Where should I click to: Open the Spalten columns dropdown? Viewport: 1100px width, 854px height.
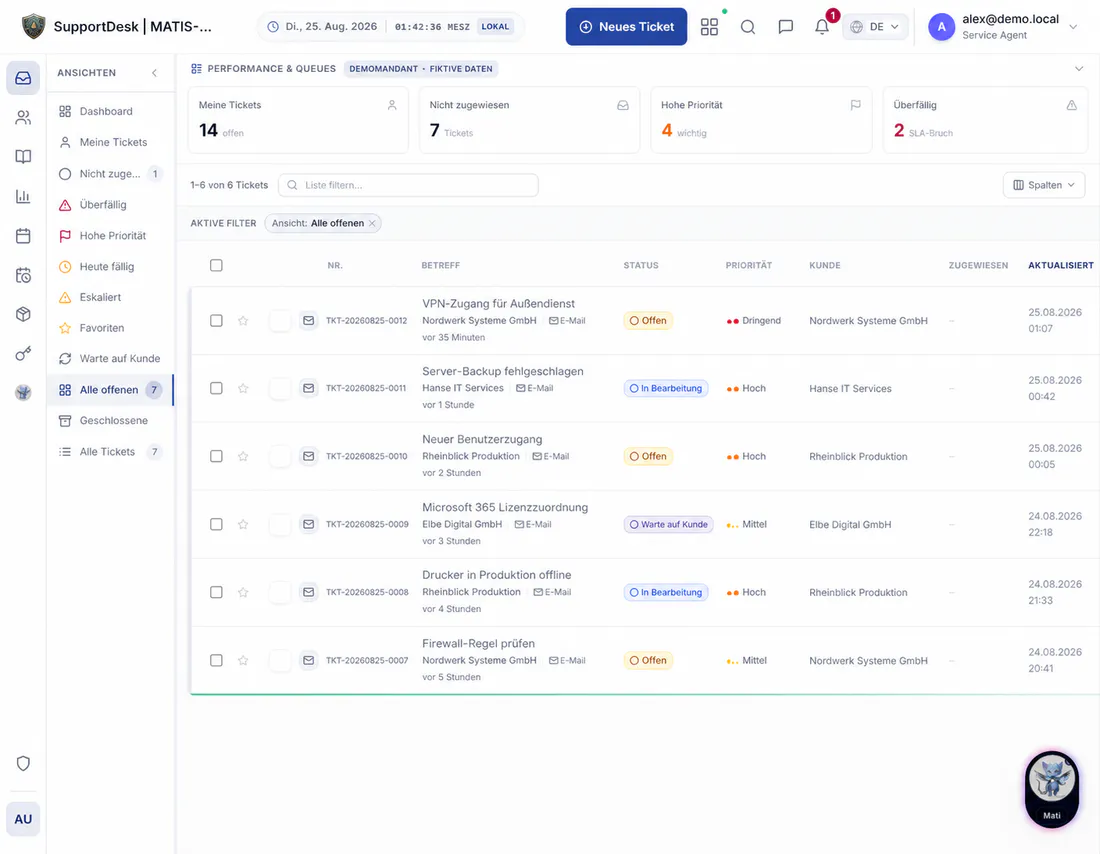(1044, 185)
